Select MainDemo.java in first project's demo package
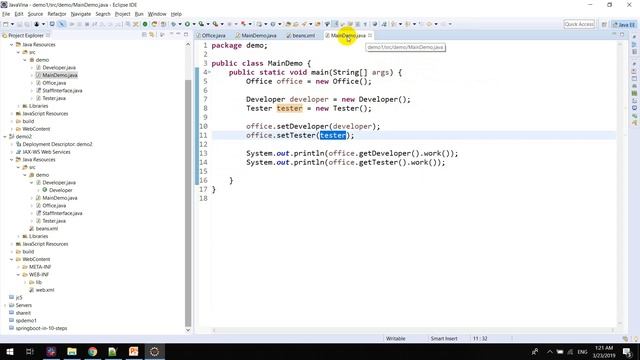Viewport: 640px width, 360px height. click(60, 75)
